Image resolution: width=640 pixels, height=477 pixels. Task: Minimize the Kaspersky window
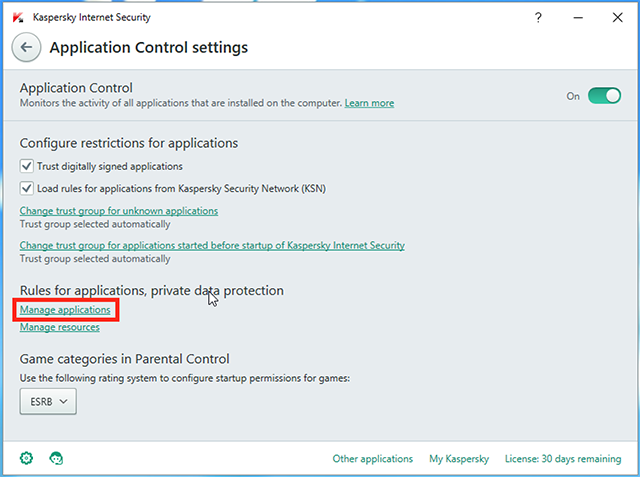coord(578,18)
